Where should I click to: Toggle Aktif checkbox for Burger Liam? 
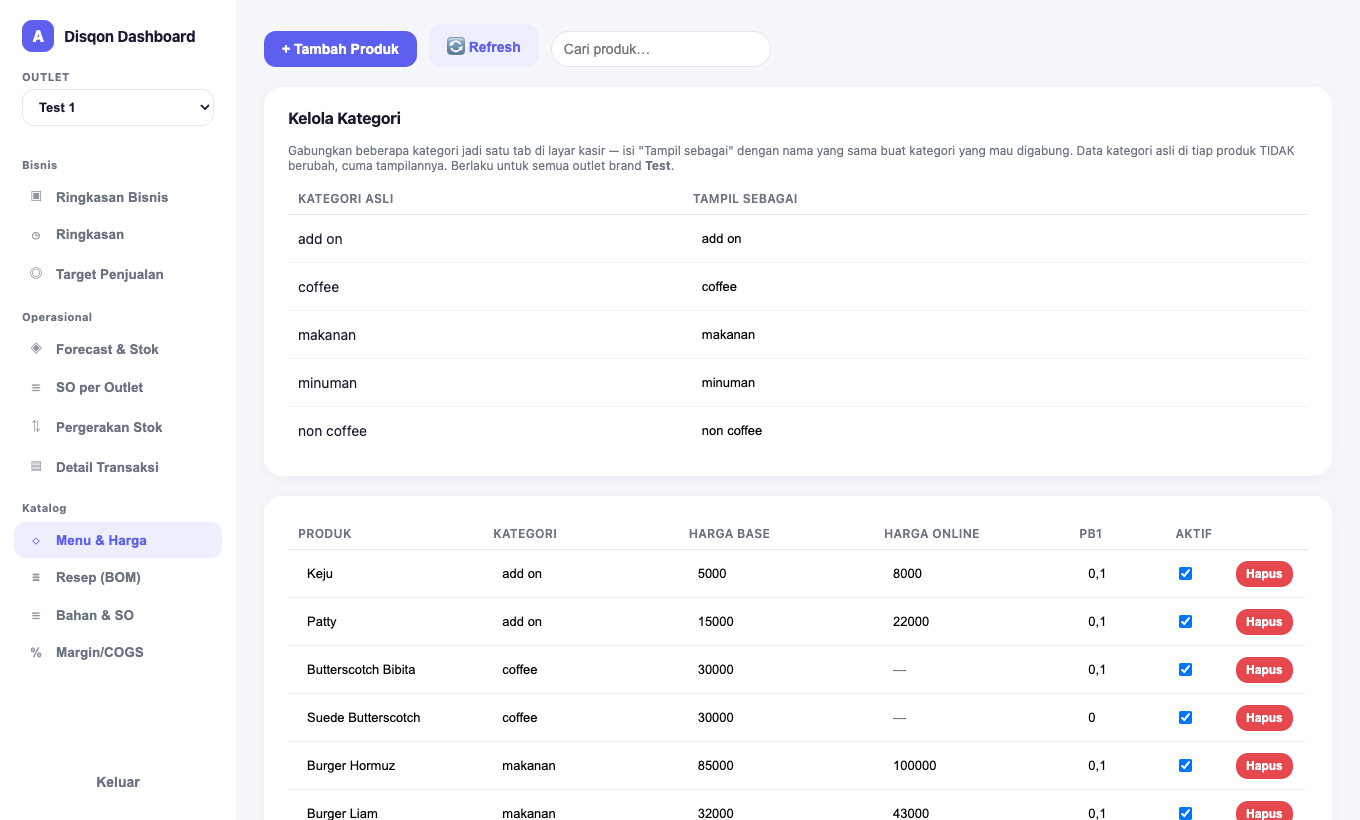pos(1185,813)
